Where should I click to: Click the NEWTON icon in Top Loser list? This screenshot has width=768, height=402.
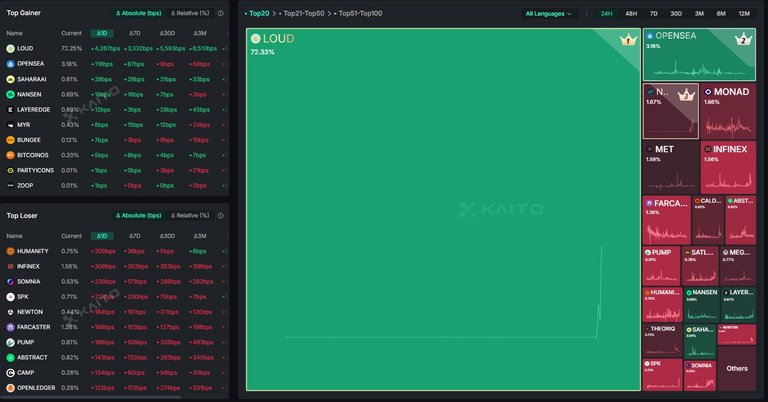(x=10, y=312)
